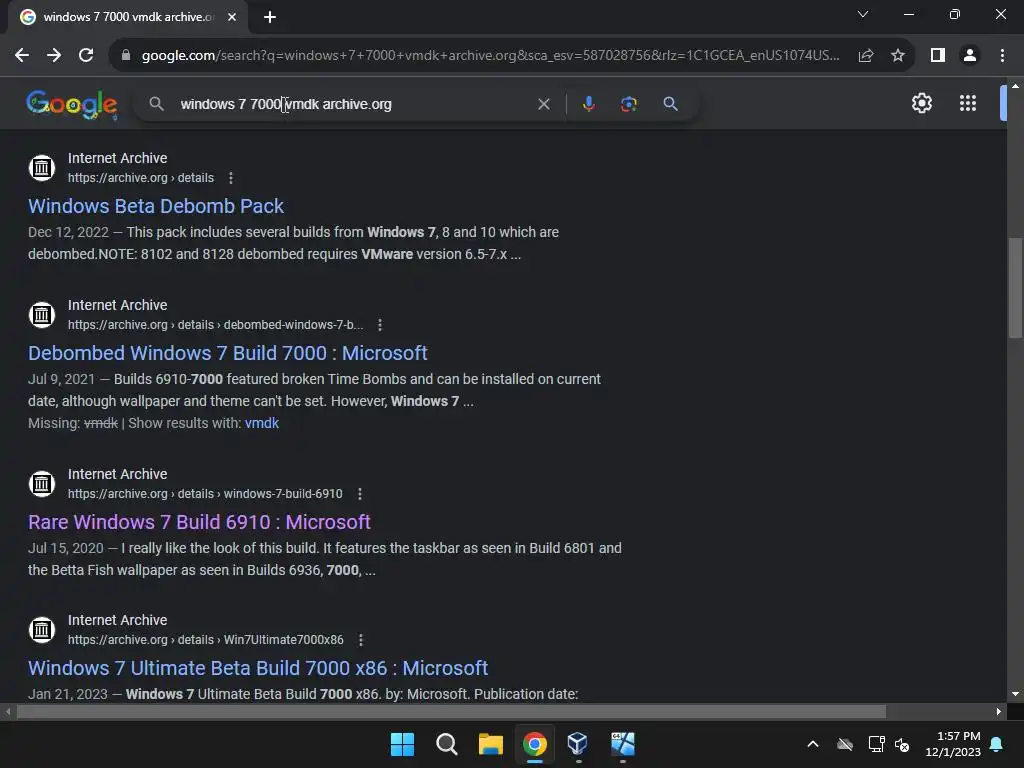This screenshot has height=768, width=1024.
Task: Show hidden system tray icons
Action: point(812,744)
